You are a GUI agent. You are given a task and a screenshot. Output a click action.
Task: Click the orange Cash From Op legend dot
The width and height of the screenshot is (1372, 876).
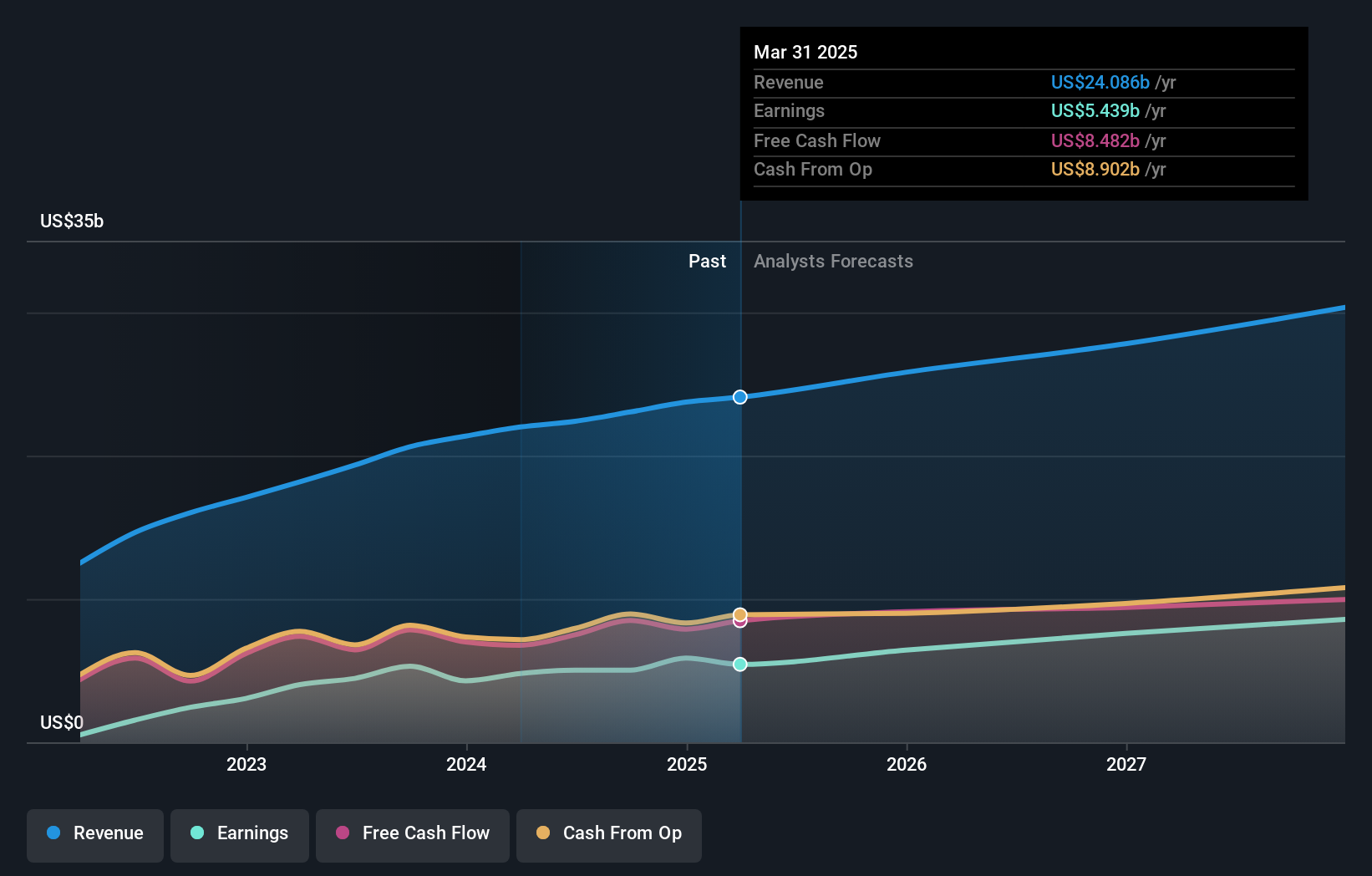[x=542, y=833]
